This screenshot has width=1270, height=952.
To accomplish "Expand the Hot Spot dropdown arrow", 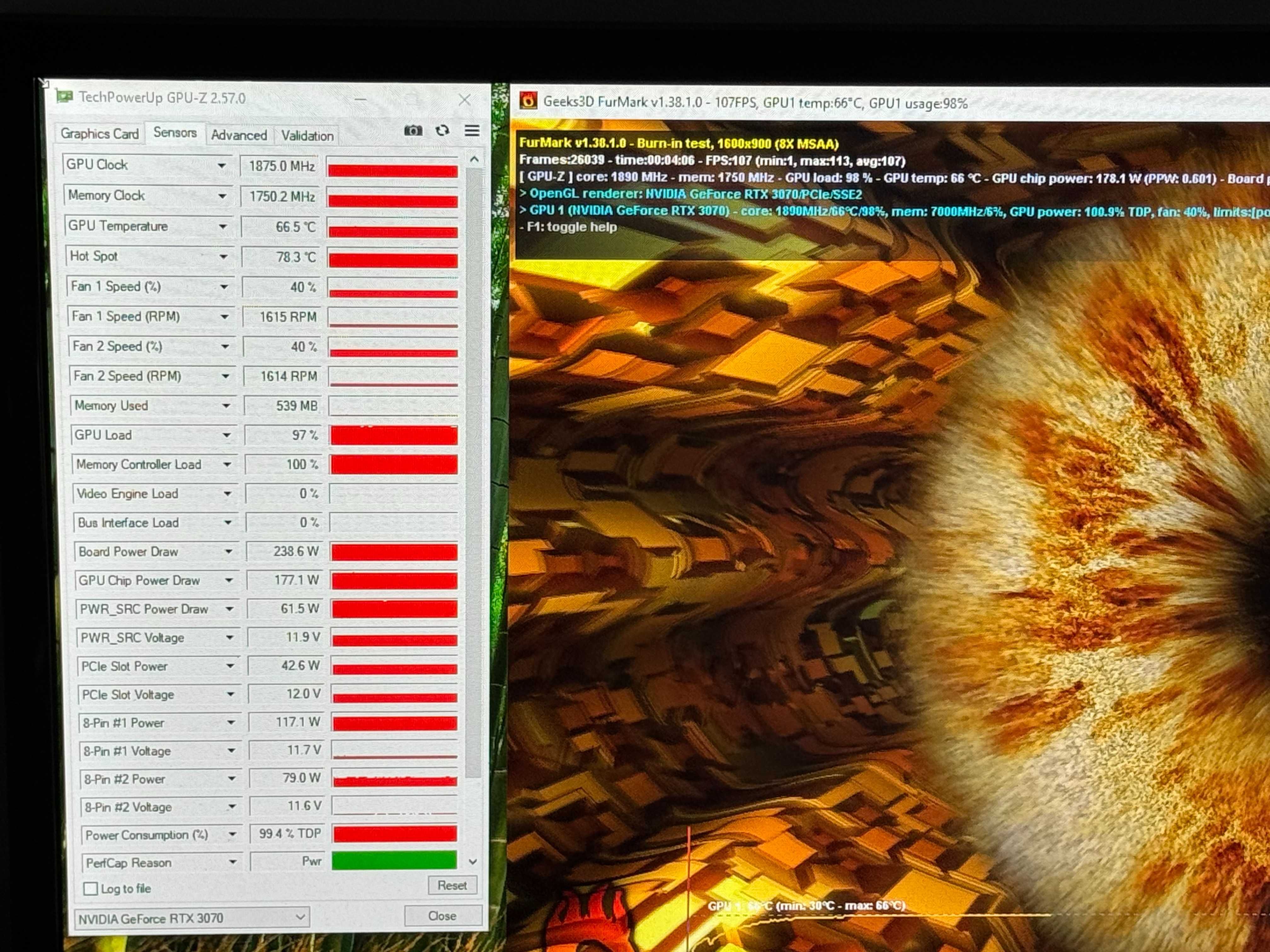I will [223, 257].
